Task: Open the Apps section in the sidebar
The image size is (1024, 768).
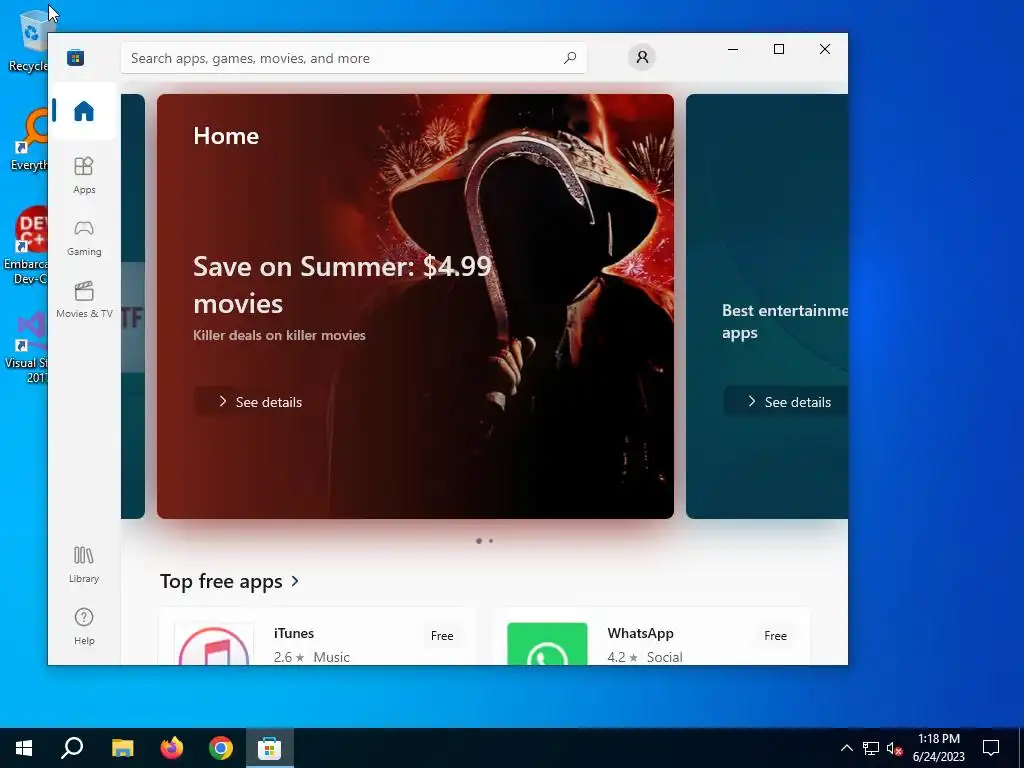Action: 84,176
